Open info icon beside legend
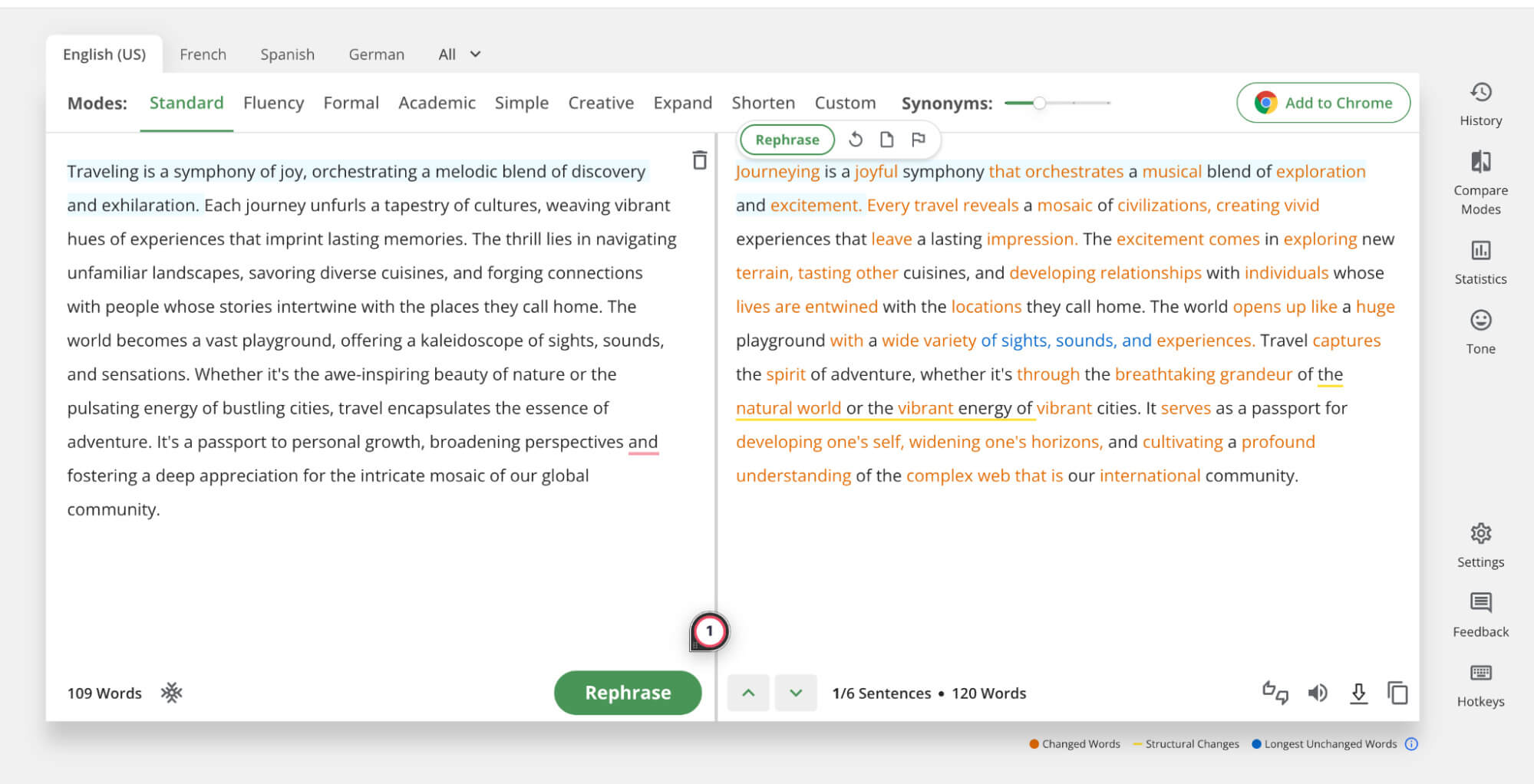This screenshot has width=1534, height=784. pos(1411,743)
